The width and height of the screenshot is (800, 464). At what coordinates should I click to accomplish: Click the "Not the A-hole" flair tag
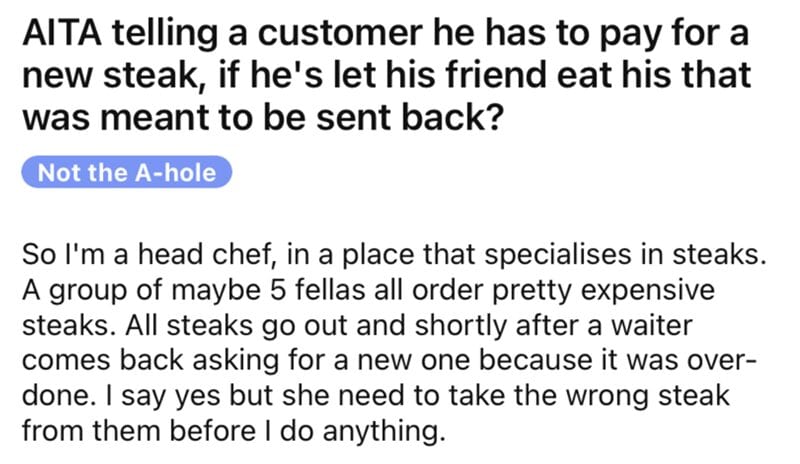point(127,172)
